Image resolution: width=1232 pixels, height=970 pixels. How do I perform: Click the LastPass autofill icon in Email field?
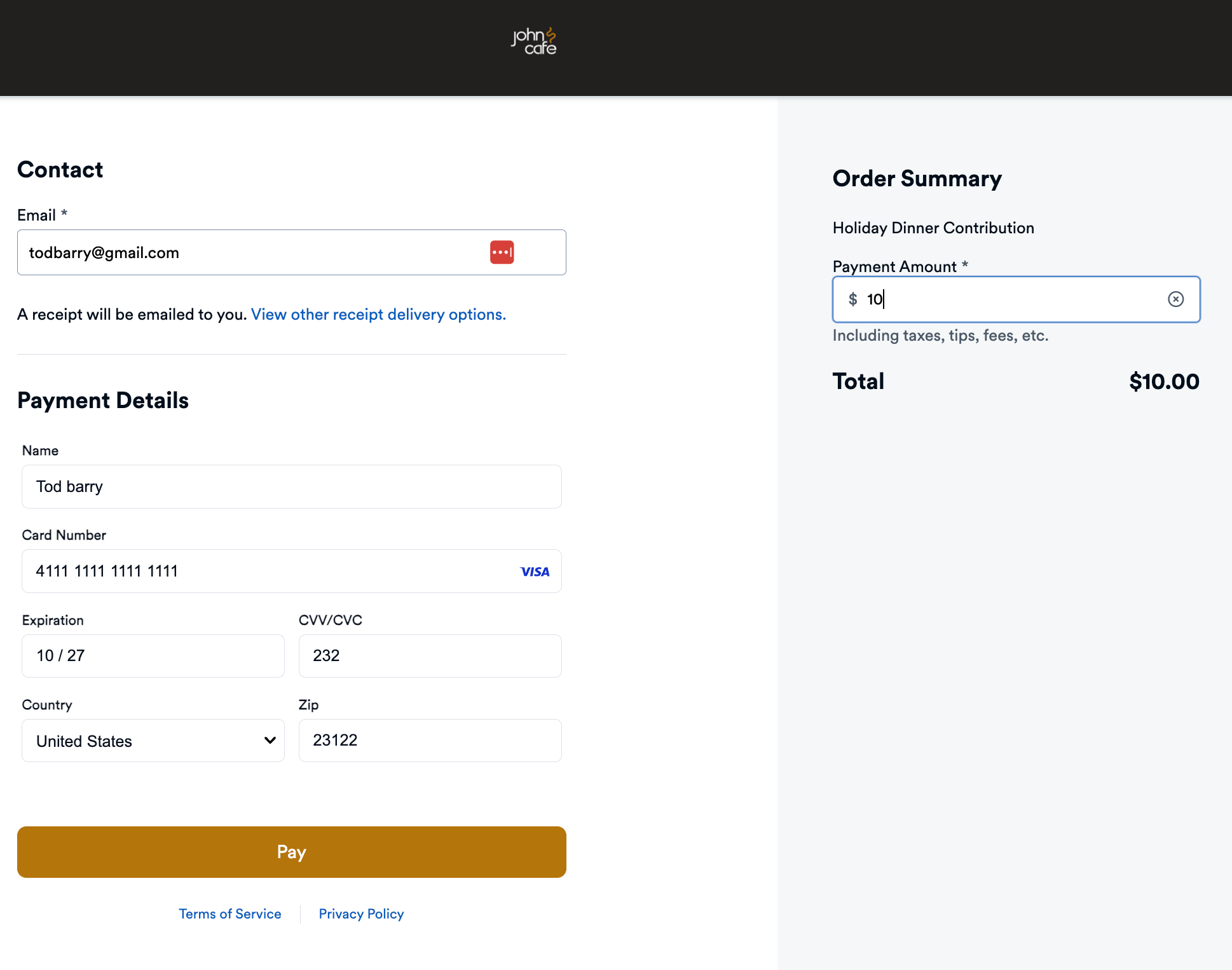tap(502, 252)
